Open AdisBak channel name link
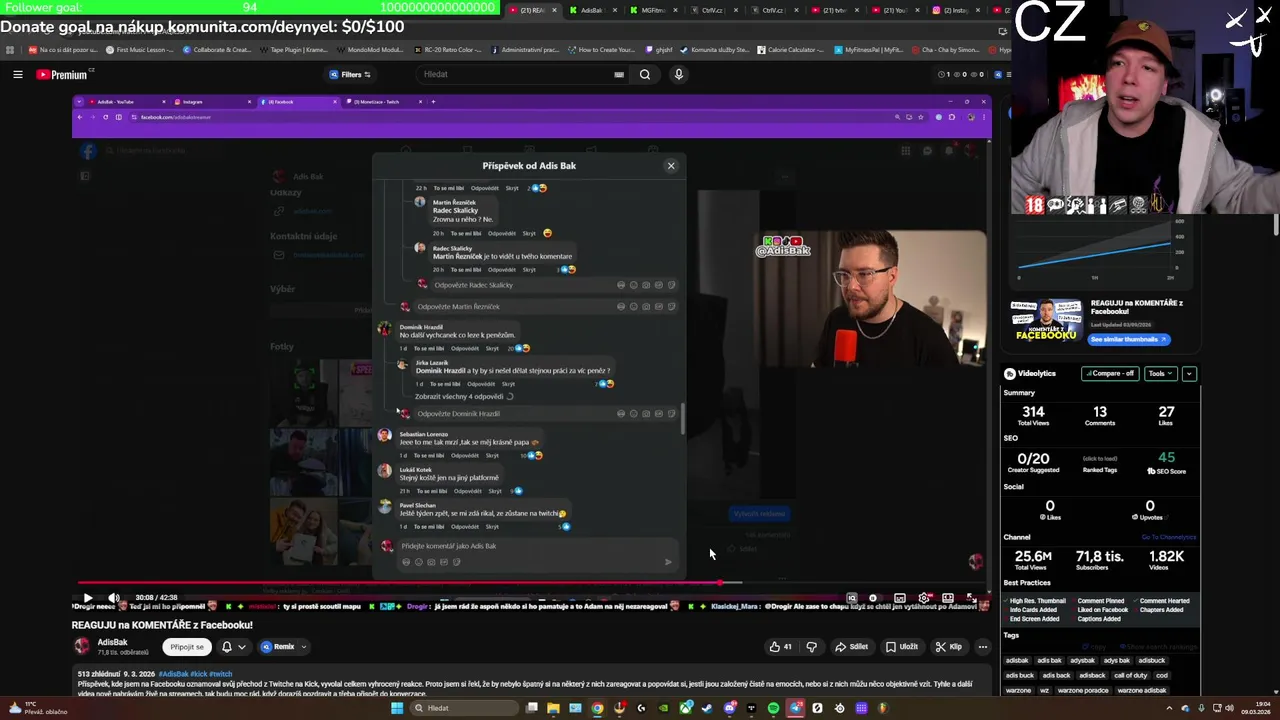 pos(113,642)
